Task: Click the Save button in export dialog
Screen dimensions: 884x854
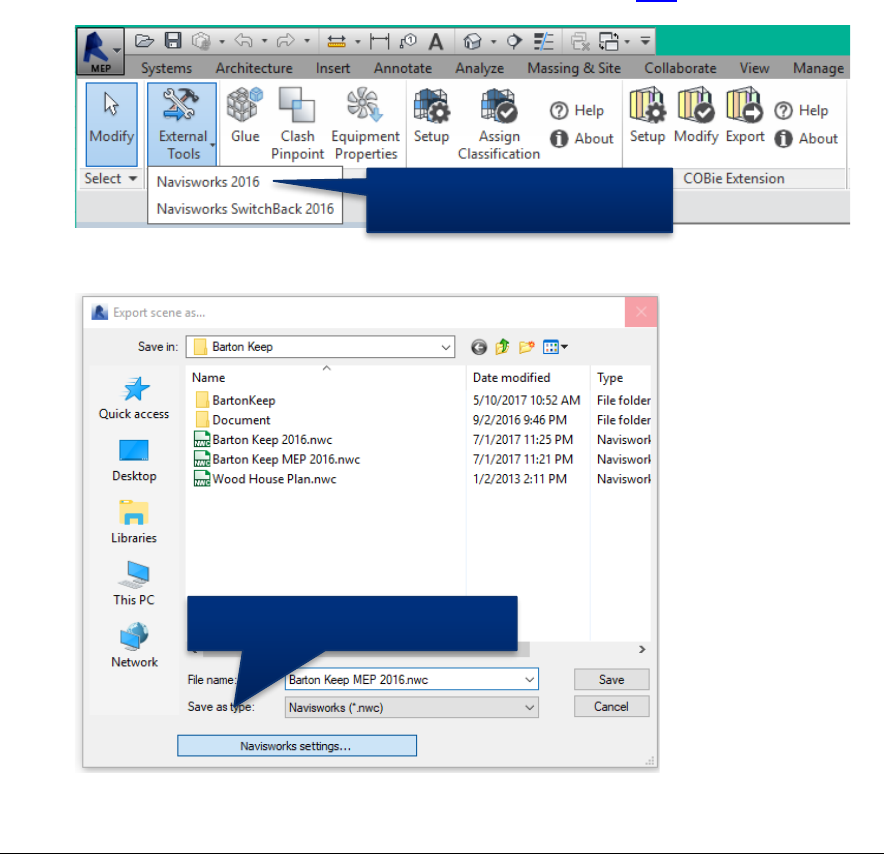Action: [x=612, y=680]
